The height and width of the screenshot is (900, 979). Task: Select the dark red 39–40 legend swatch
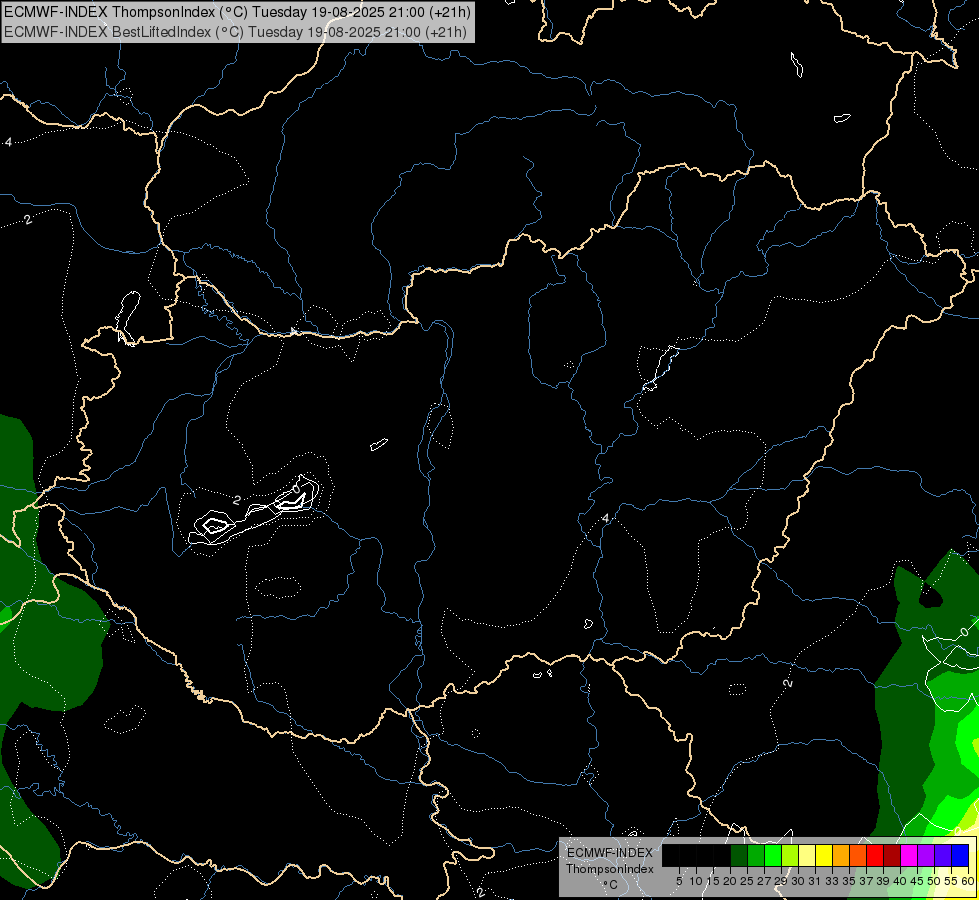pos(892,855)
